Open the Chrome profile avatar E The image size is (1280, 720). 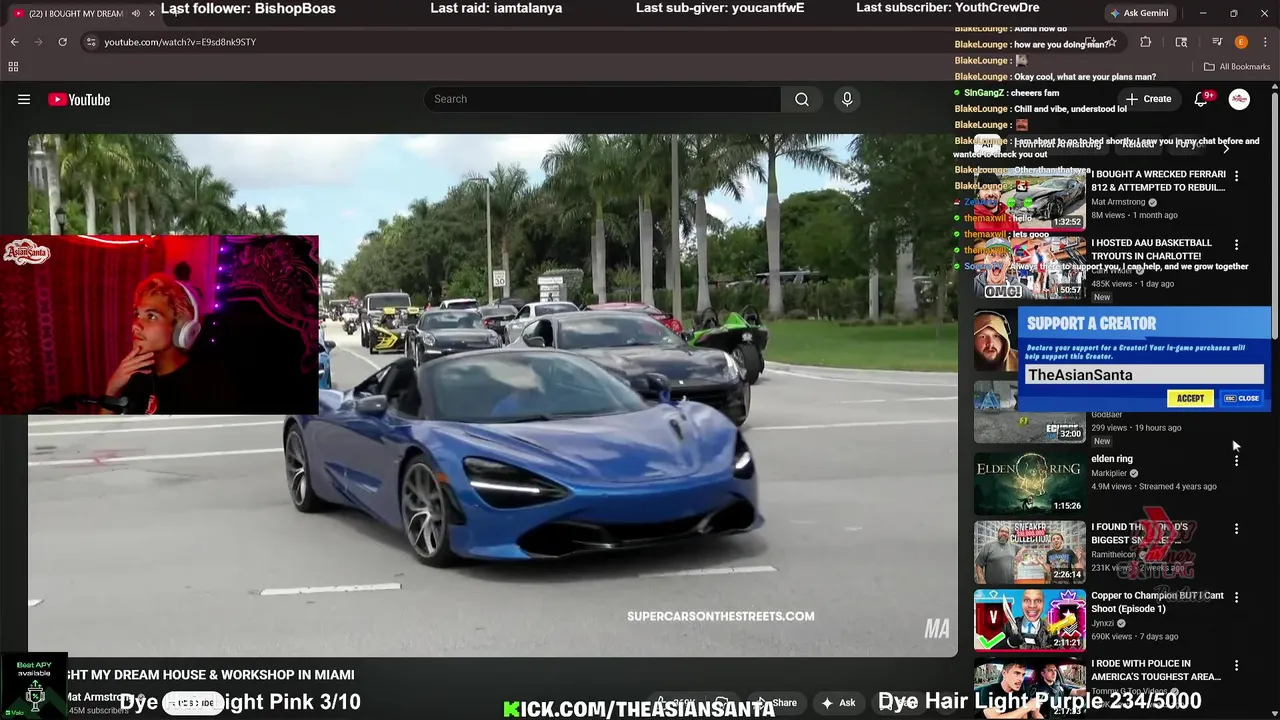(x=1241, y=42)
